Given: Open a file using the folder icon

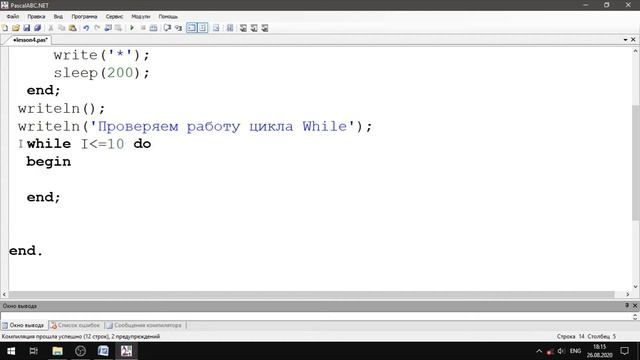Looking at the screenshot, I should pos(16,28).
